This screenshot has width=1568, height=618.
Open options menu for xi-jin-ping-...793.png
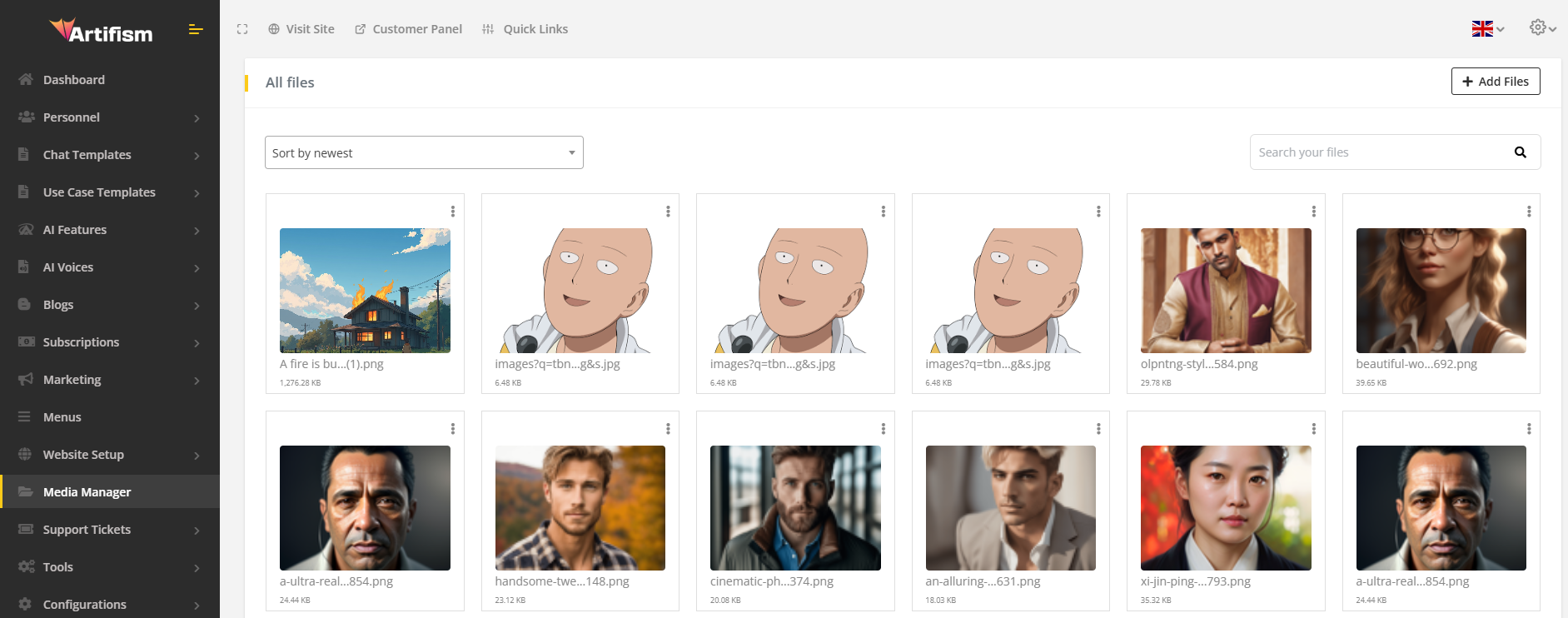coord(1313,429)
